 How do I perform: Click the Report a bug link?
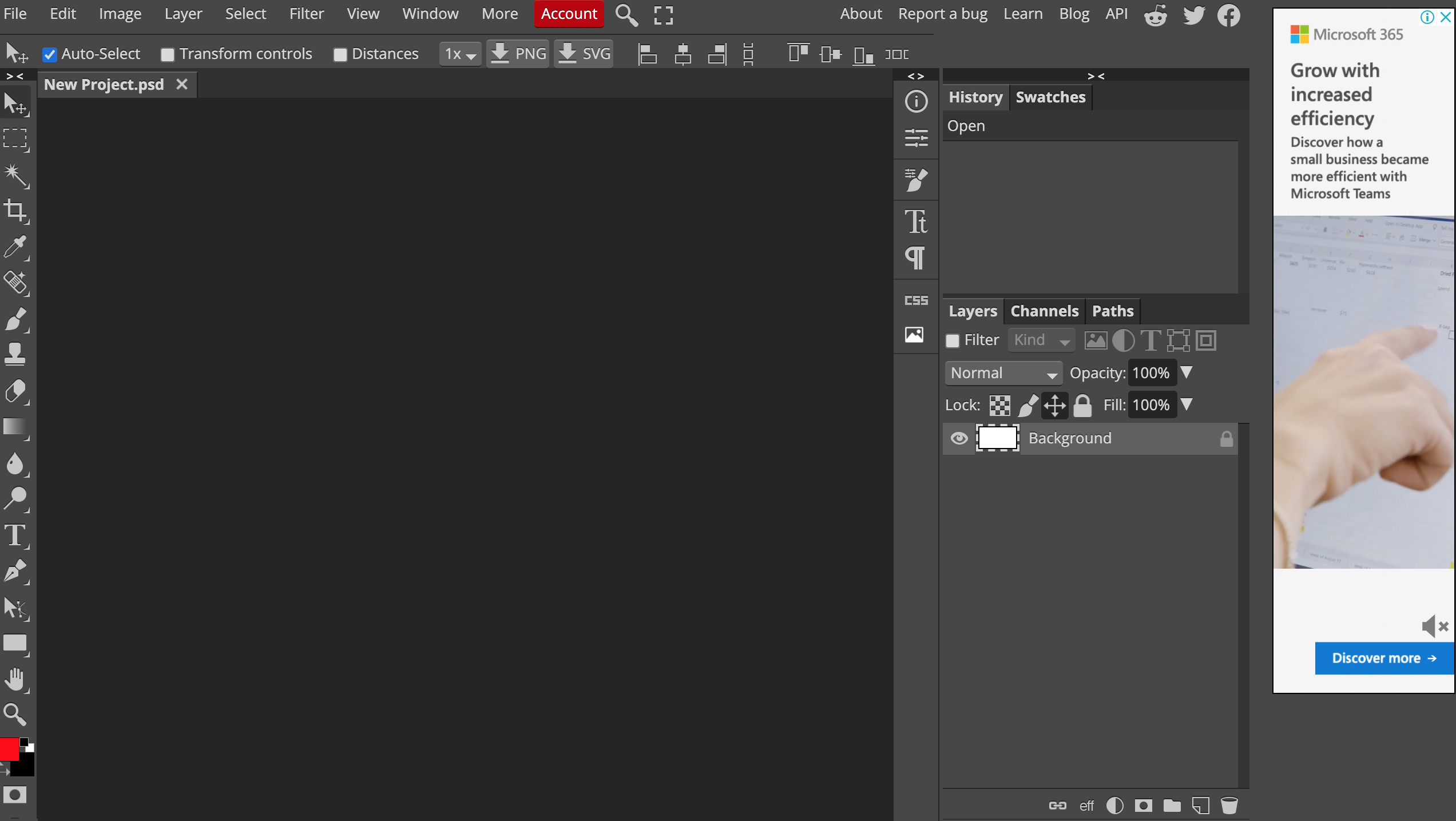(942, 13)
